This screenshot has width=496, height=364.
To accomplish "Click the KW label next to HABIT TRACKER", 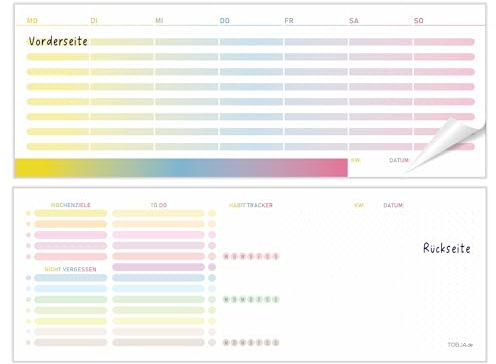I will pyautogui.click(x=359, y=205).
